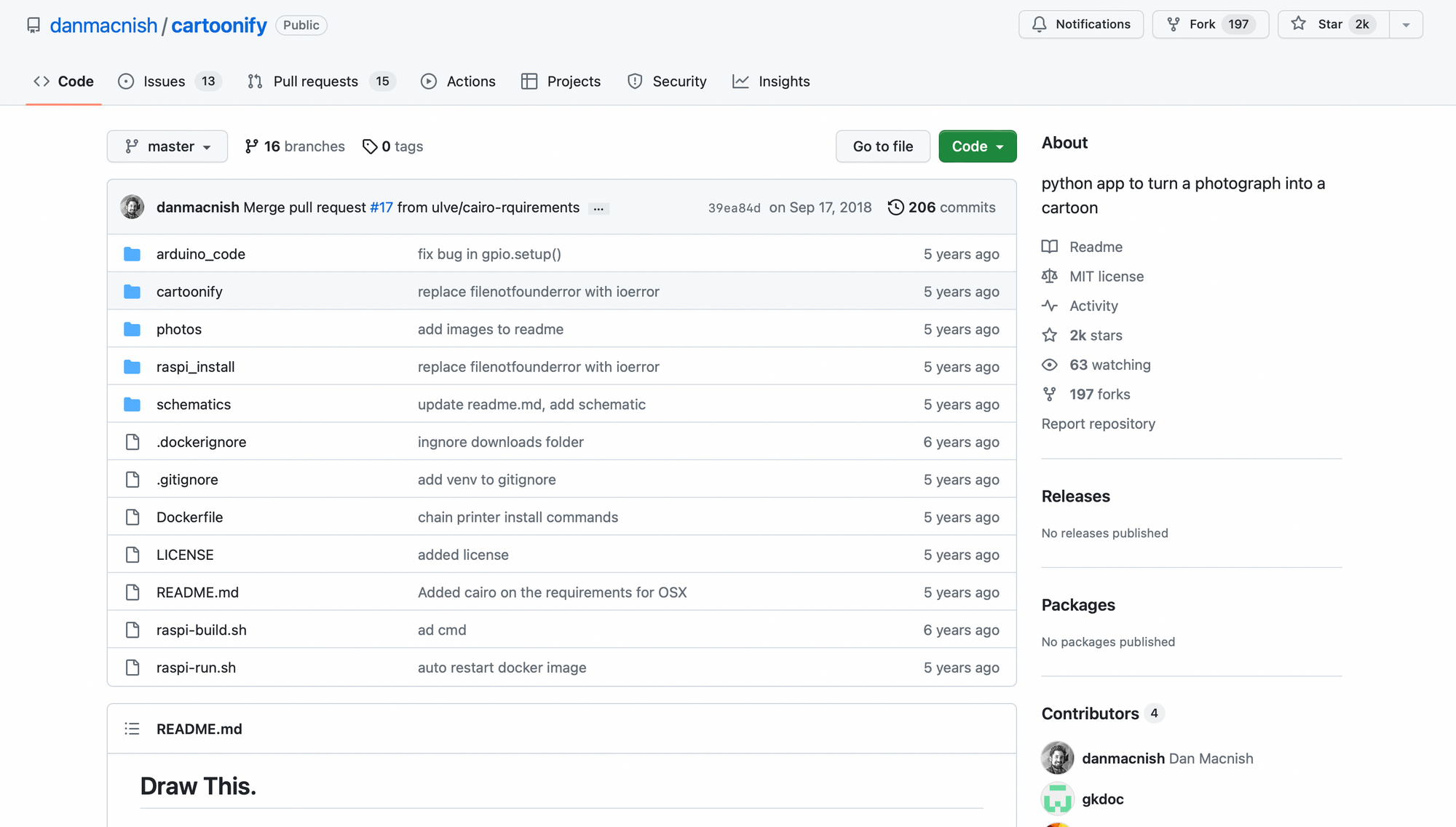Click the Actions play icon

pyautogui.click(x=429, y=82)
